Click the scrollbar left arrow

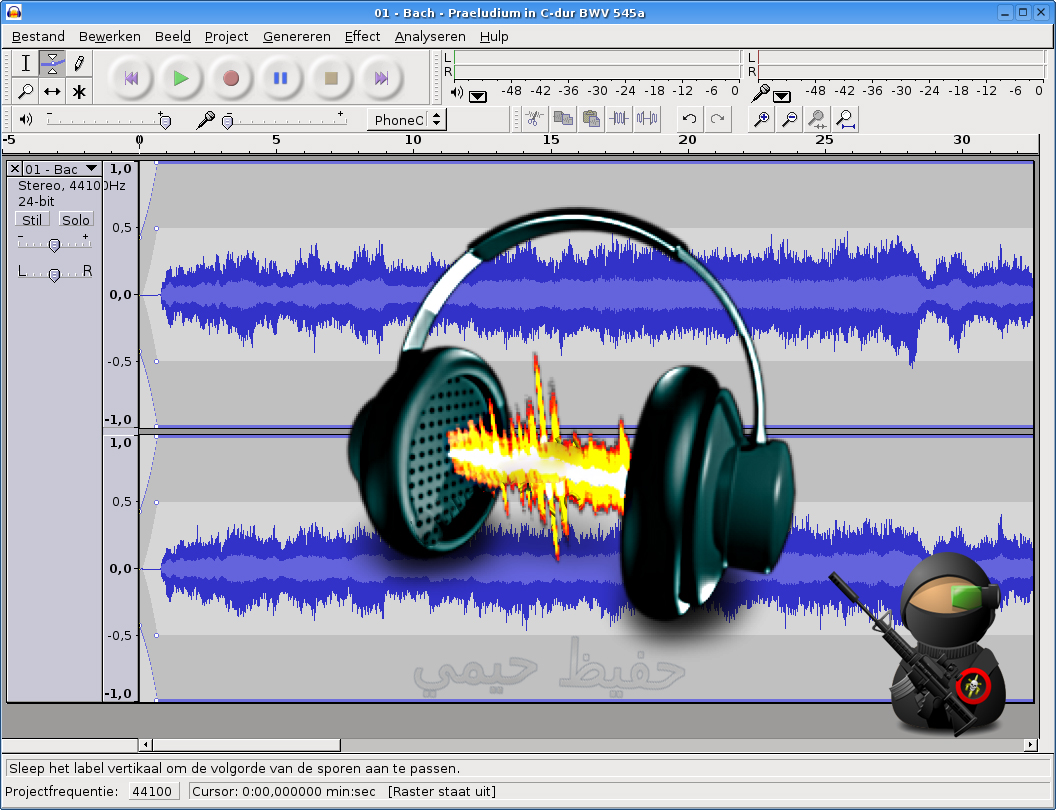[145, 745]
